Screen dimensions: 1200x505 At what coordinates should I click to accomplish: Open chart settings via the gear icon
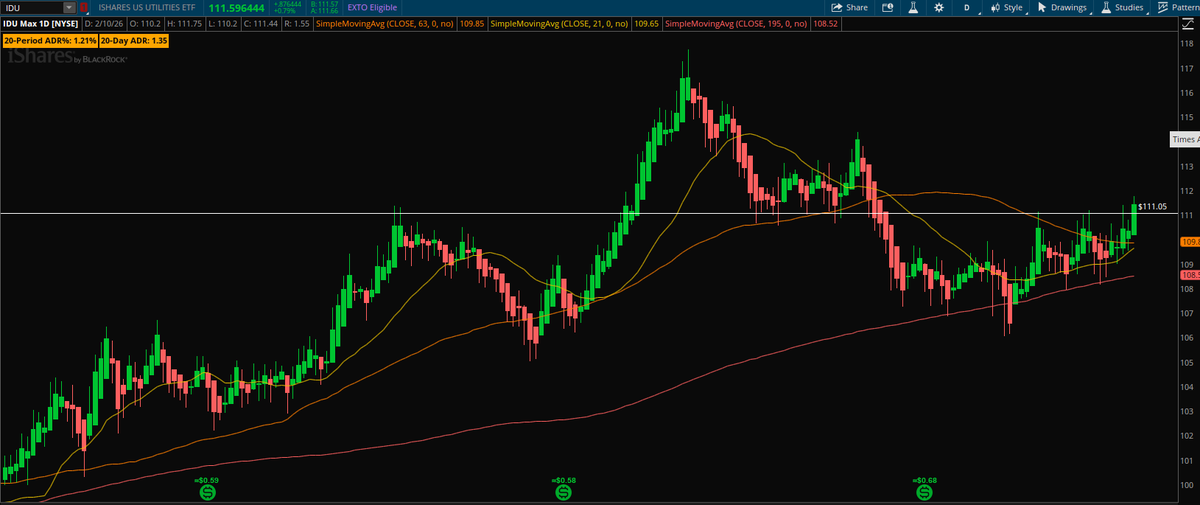pyautogui.click(x=937, y=7)
